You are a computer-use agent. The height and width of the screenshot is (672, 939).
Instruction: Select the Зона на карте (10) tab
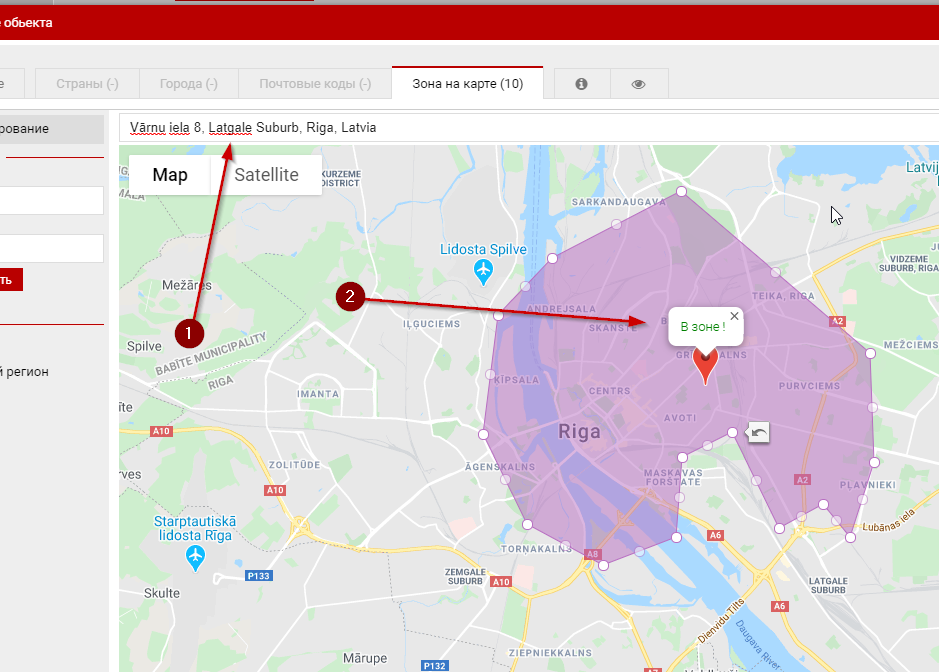[x=468, y=83]
